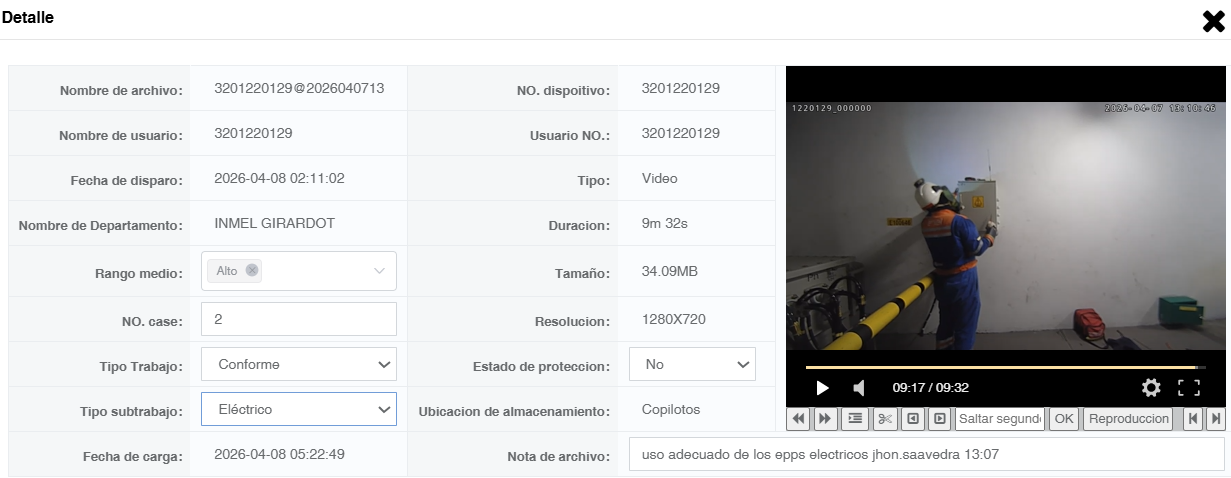This screenshot has height=478, width=1231.
Task: Click the INMEL GIRARDOT department text
Action: (274, 223)
